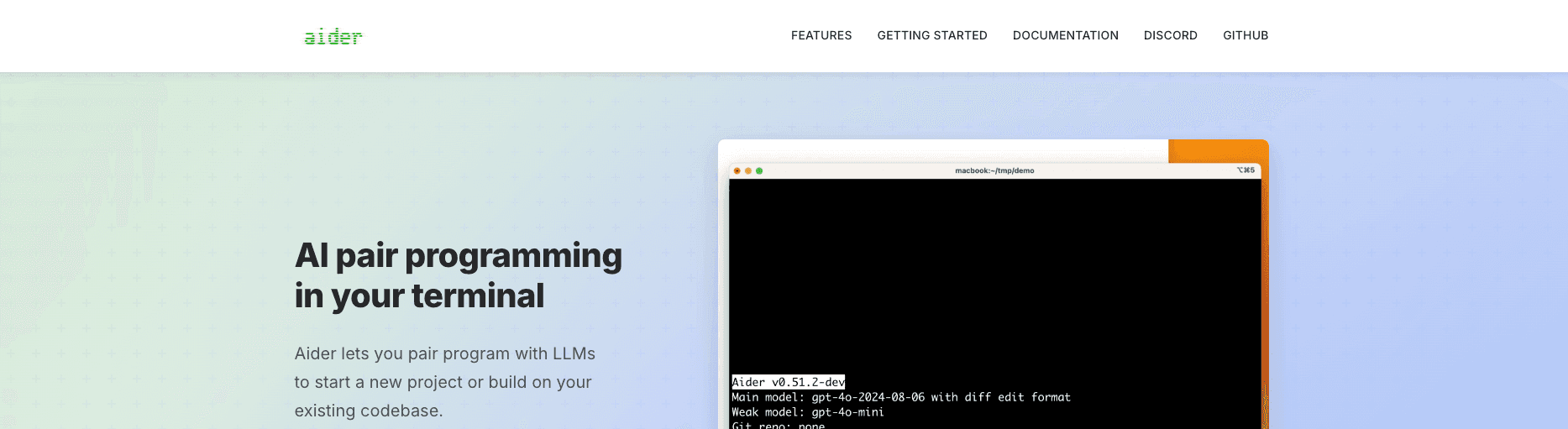Click the 'Weak model: gpt-4o-mini' line
Viewport: 1568px width, 429px height.
(808, 412)
